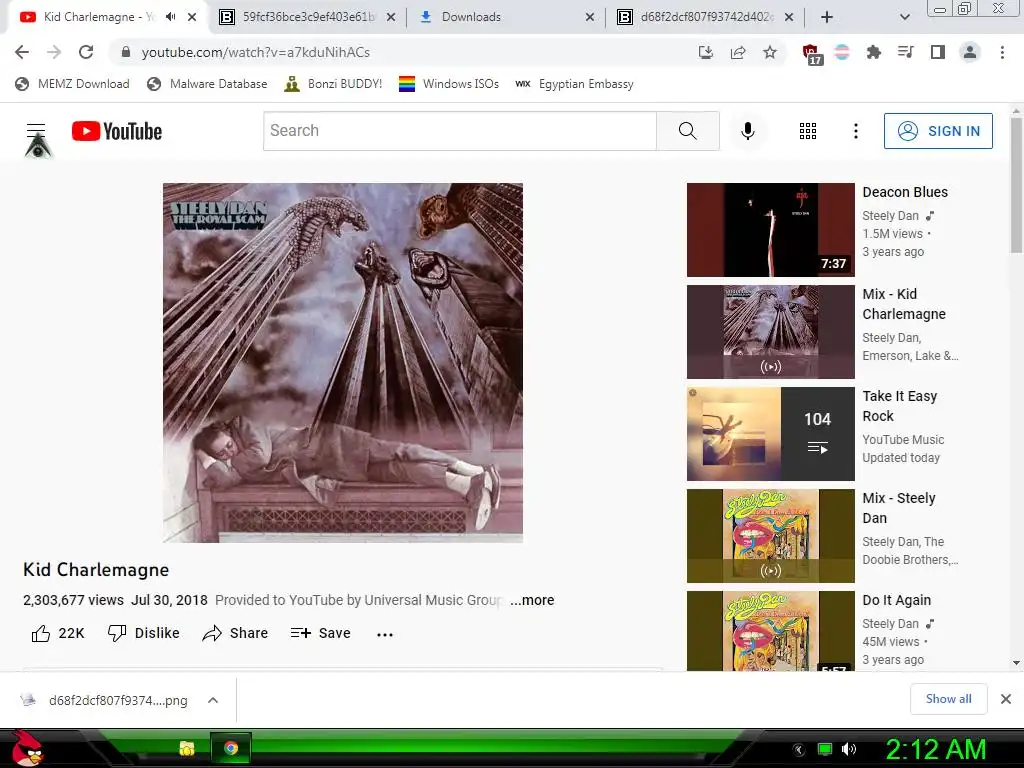Click the forward navigation arrow
The height and width of the screenshot is (768, 1024).
pyautogui.click(x=54, y=52)
